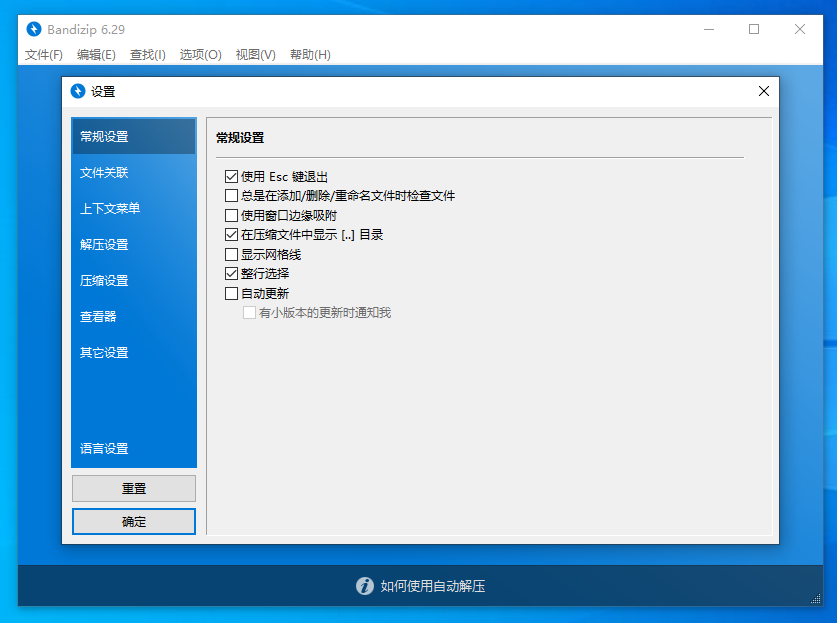The width and height of the screenshot is (837, 623).
Task: Enable 总是在添加/删除/重命名文件时检查文件
Action: click(229, 195)
